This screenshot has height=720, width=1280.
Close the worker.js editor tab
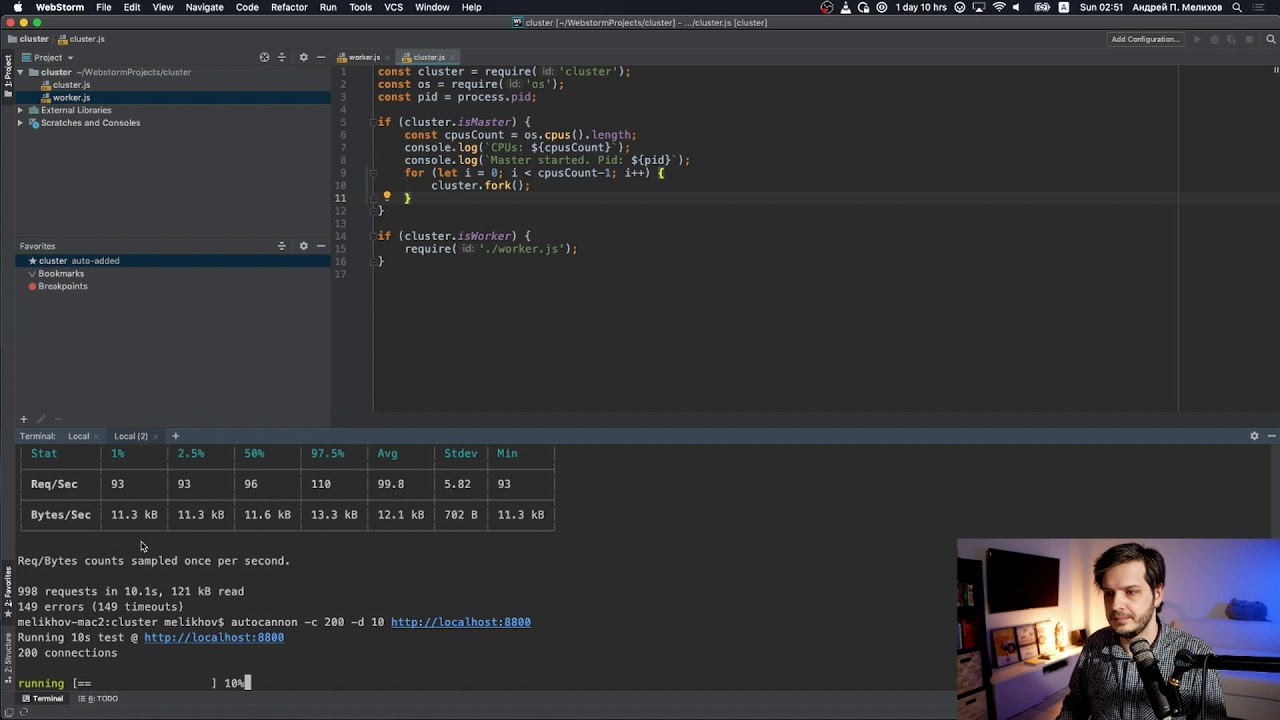pos(389,57)
